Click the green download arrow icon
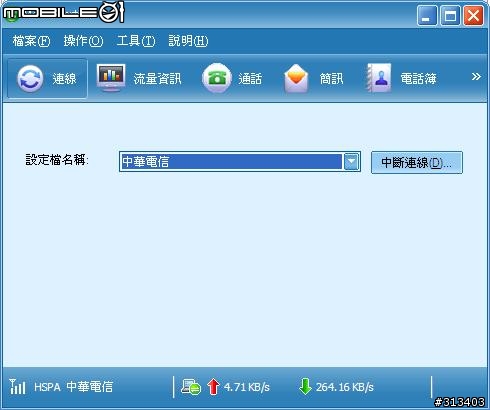The height and width of the screenshot is (410, 490). [305, 387]
